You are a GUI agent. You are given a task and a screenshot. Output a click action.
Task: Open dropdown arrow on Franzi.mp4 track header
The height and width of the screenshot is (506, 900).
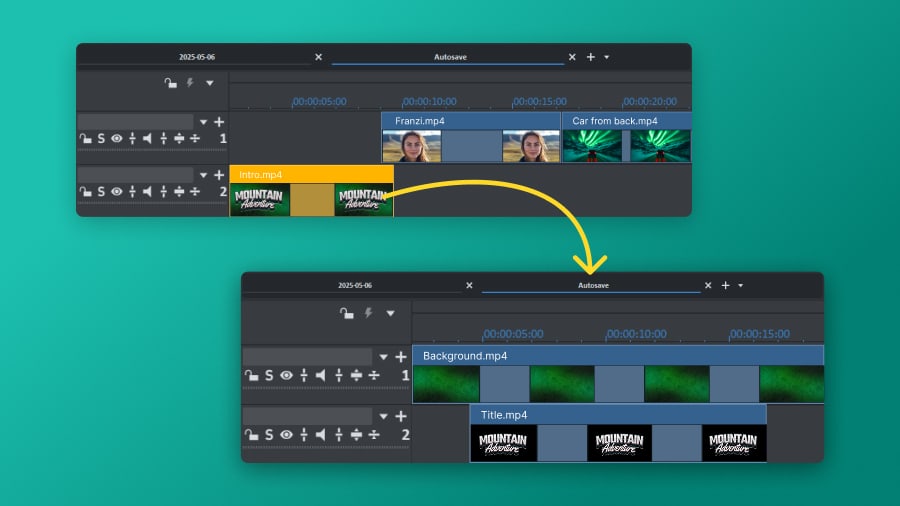pyautogui.click(x=204, y=122)
